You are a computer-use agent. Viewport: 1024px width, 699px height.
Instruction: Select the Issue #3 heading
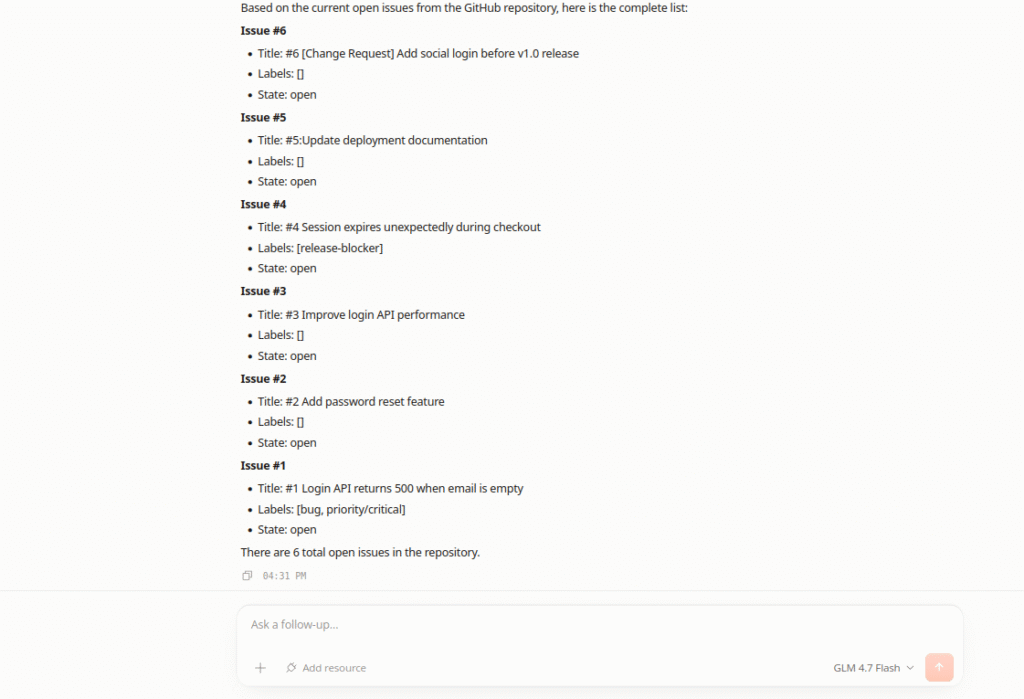pyautogui.click(x=263, y=291)
